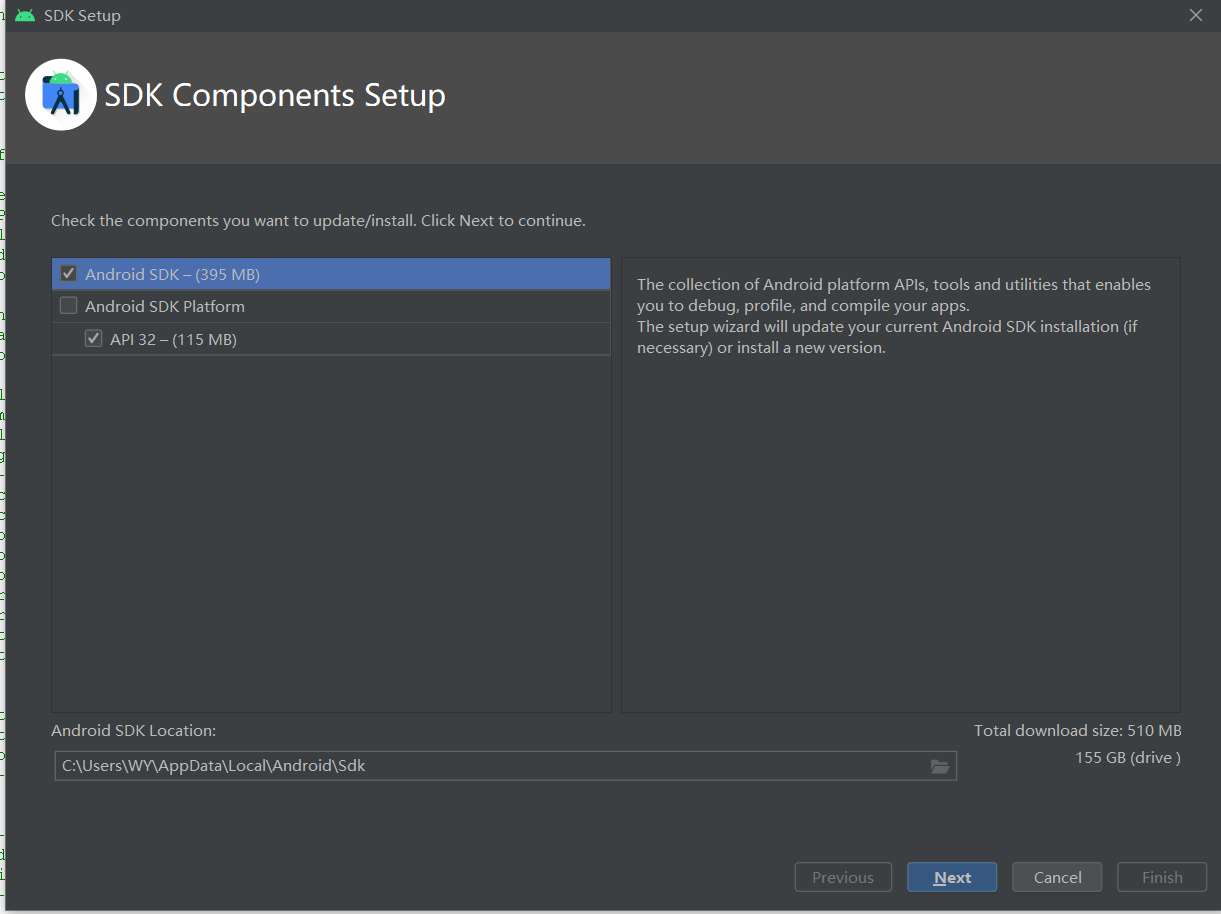
Task: Open the SDK location folder browser
Action: click(x=939, y=766)
